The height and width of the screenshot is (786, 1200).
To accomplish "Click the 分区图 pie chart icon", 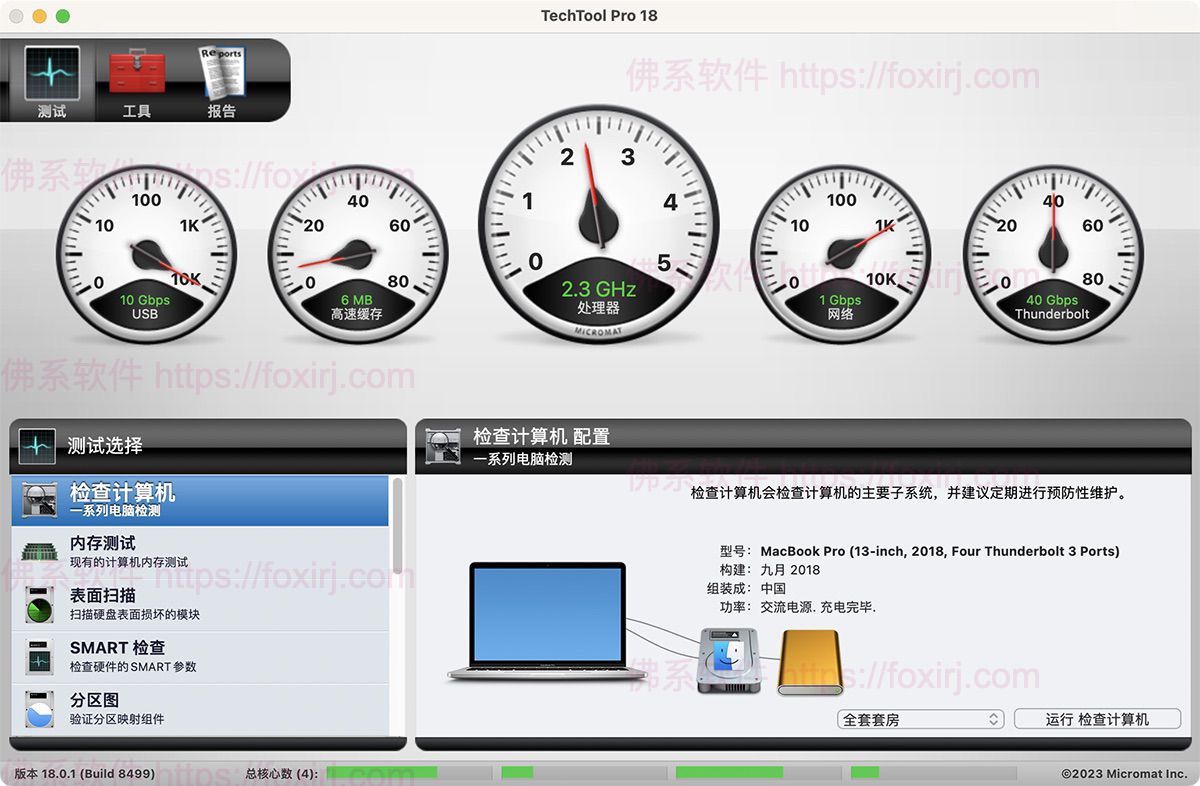I will [x=40, y=708].
